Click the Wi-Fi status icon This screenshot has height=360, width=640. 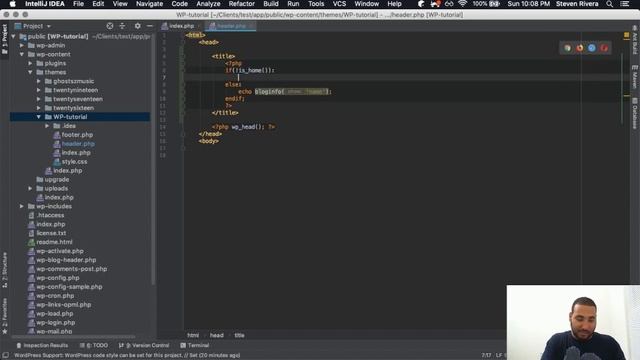pyautogui.click(x=462, y=4)
